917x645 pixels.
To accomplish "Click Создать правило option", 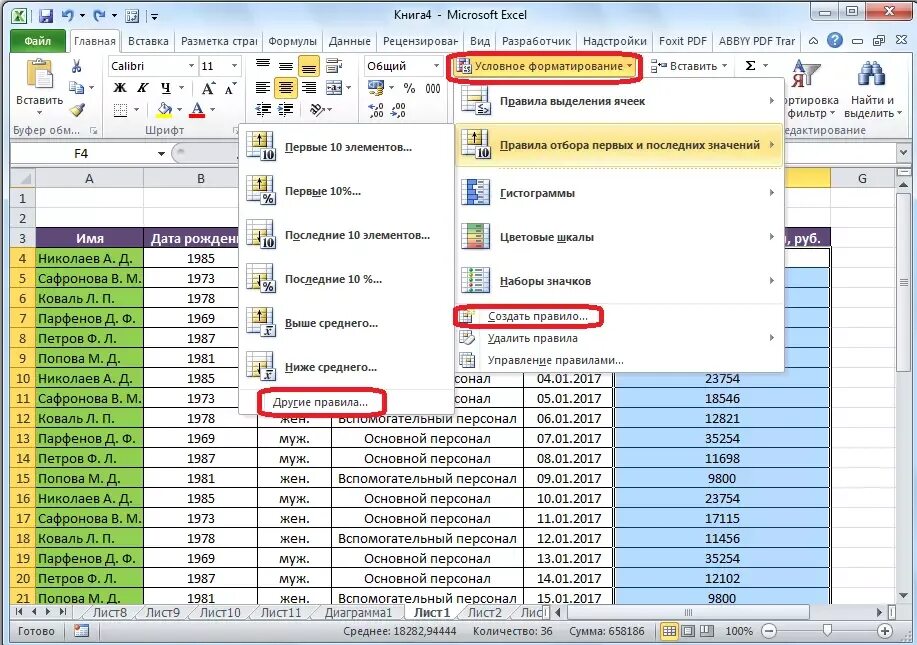I will tap(537, 316).
